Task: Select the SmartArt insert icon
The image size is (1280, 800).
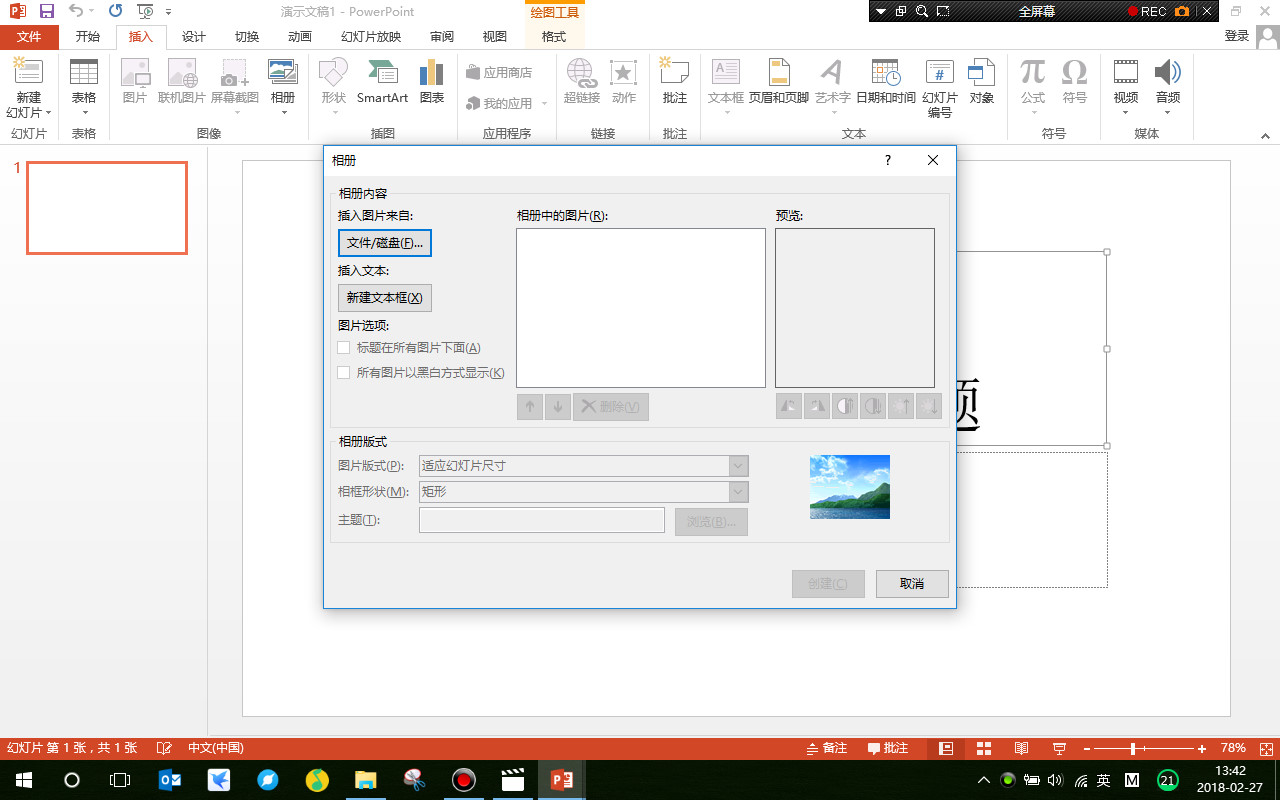Action: click(x=381, y=80)
